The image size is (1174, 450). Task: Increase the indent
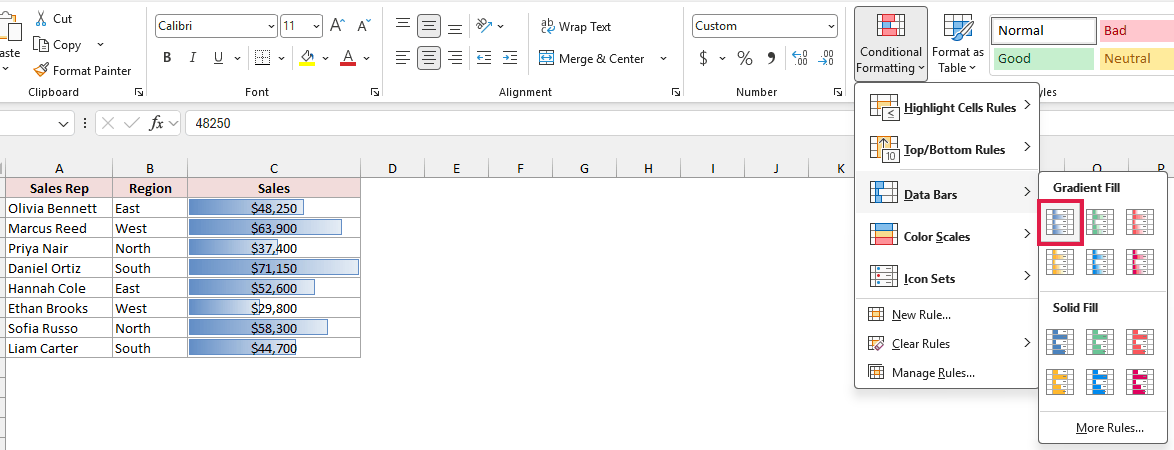[510, 58]
